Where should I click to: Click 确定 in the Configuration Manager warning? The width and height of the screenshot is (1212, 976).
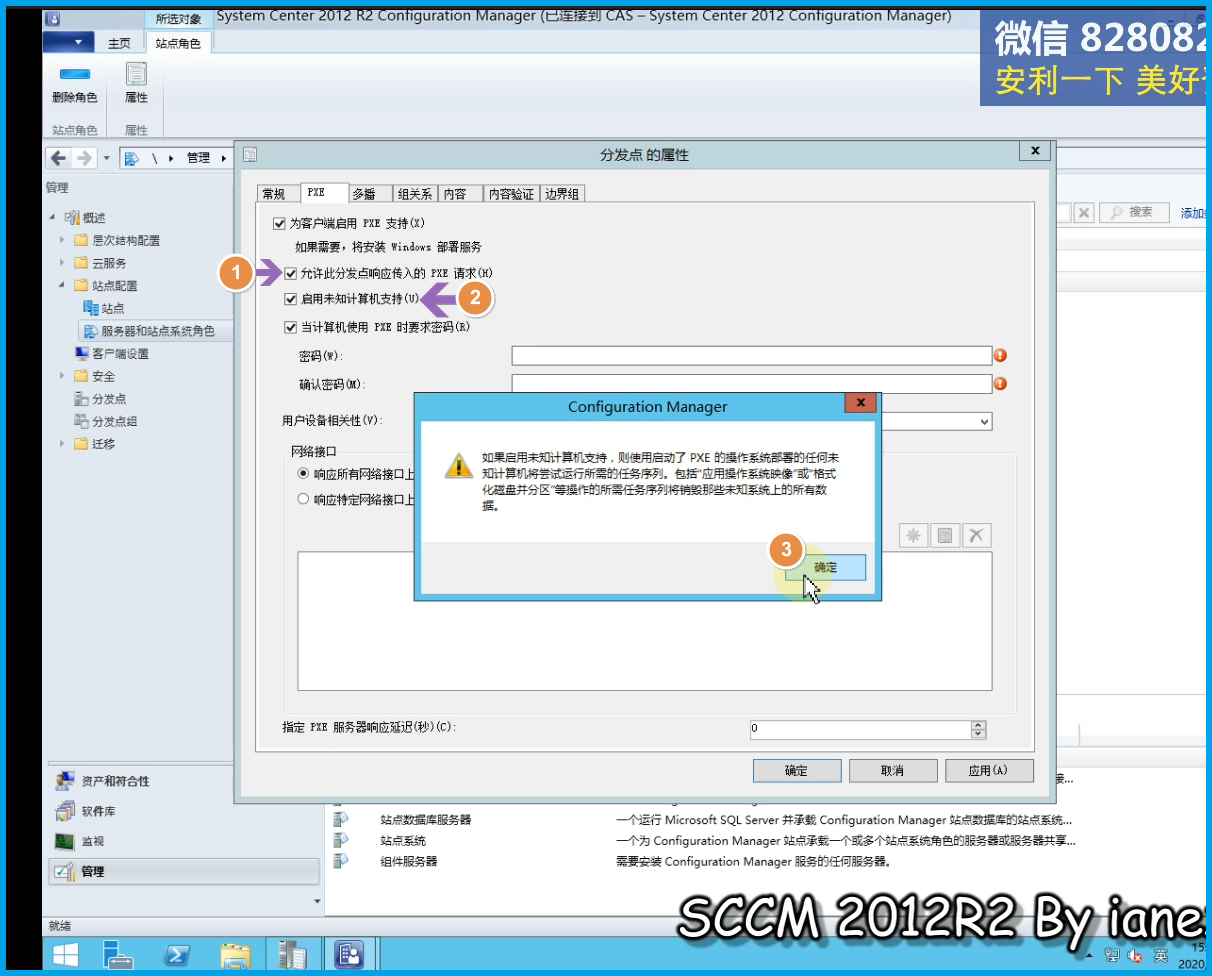pyautogui.click(x=825, y=567)
